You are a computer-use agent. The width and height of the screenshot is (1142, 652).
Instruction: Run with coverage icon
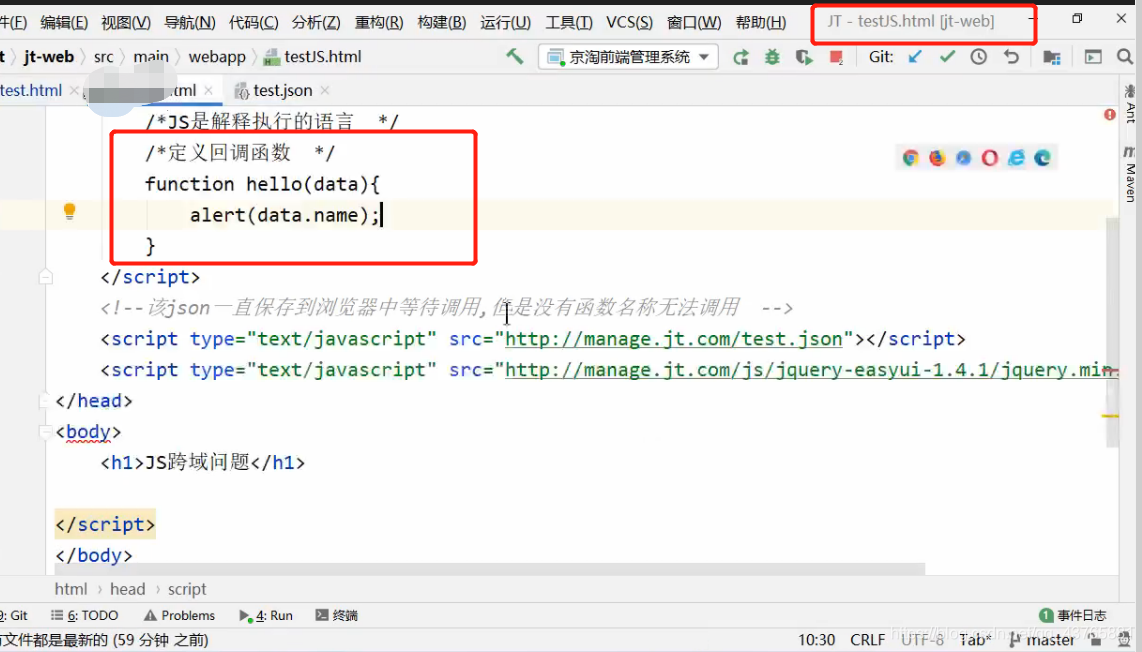pos(804,57)
